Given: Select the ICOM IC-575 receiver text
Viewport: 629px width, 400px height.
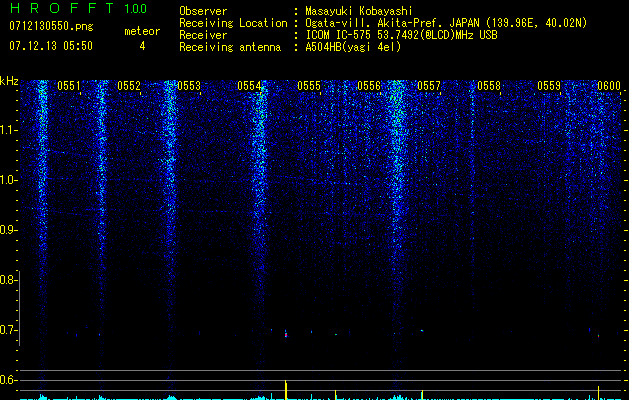Looking at the screenshot, I should coord(401,35).
